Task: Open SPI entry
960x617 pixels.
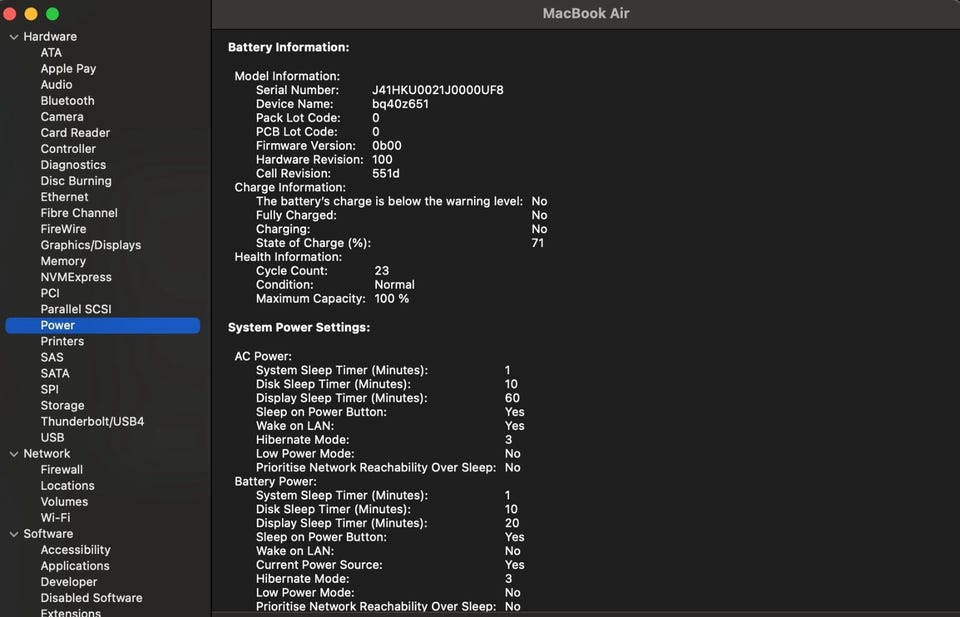Action: click(x=50, y=389)
